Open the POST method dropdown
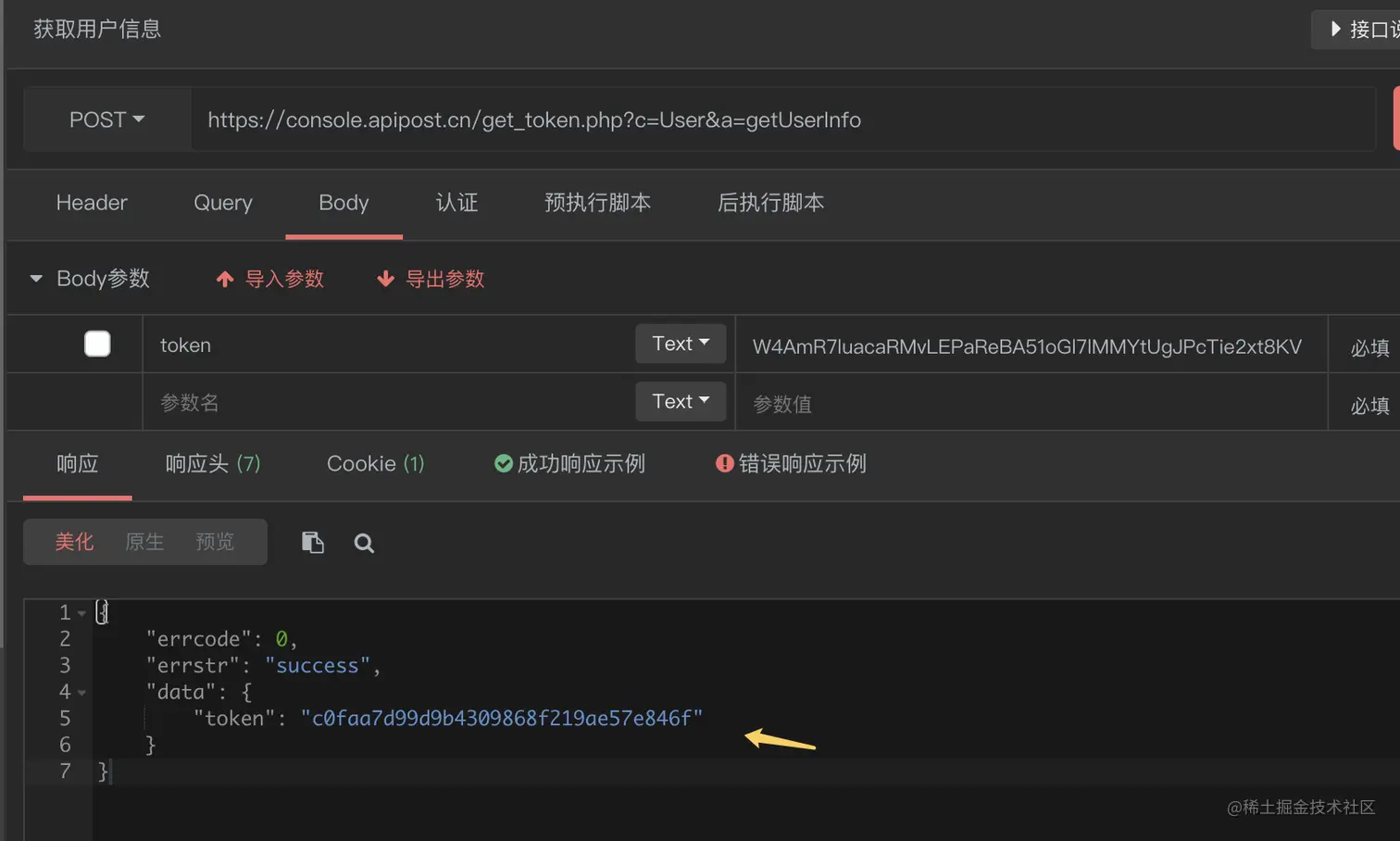This screenshot has width=1400, height=841. 106,119
